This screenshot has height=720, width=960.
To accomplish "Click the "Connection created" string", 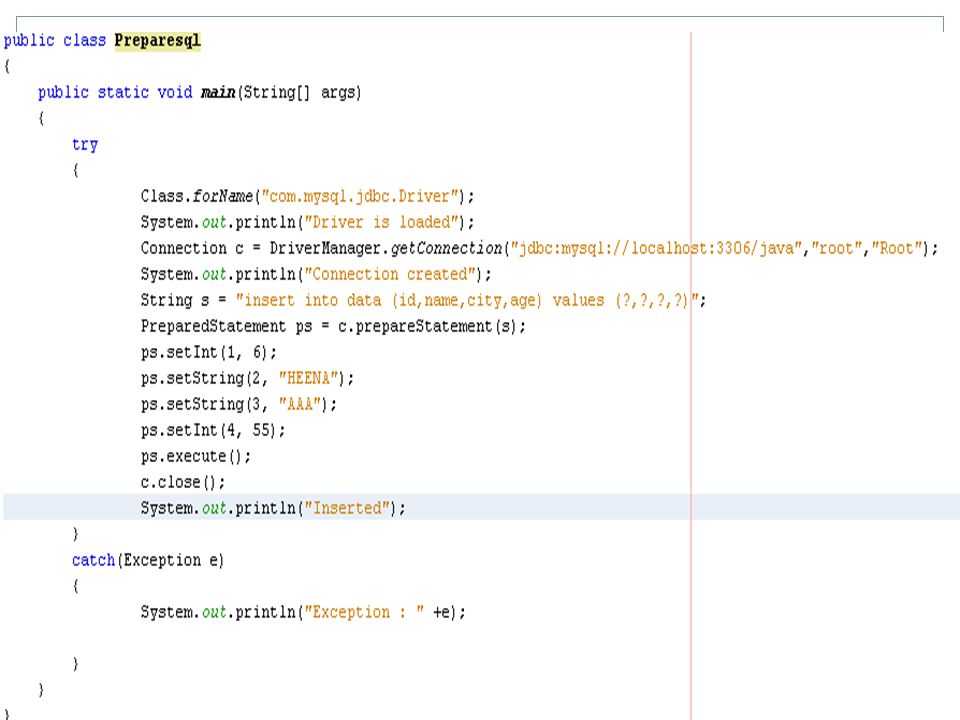I will (390, 274).
